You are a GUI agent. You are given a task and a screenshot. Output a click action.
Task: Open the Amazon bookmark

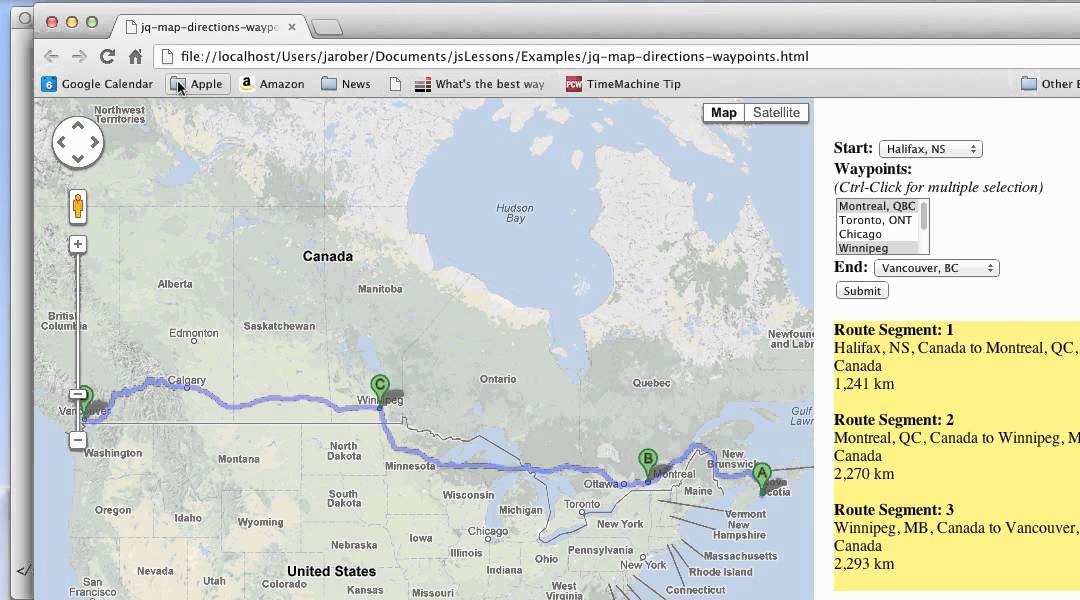pos(272,84)
